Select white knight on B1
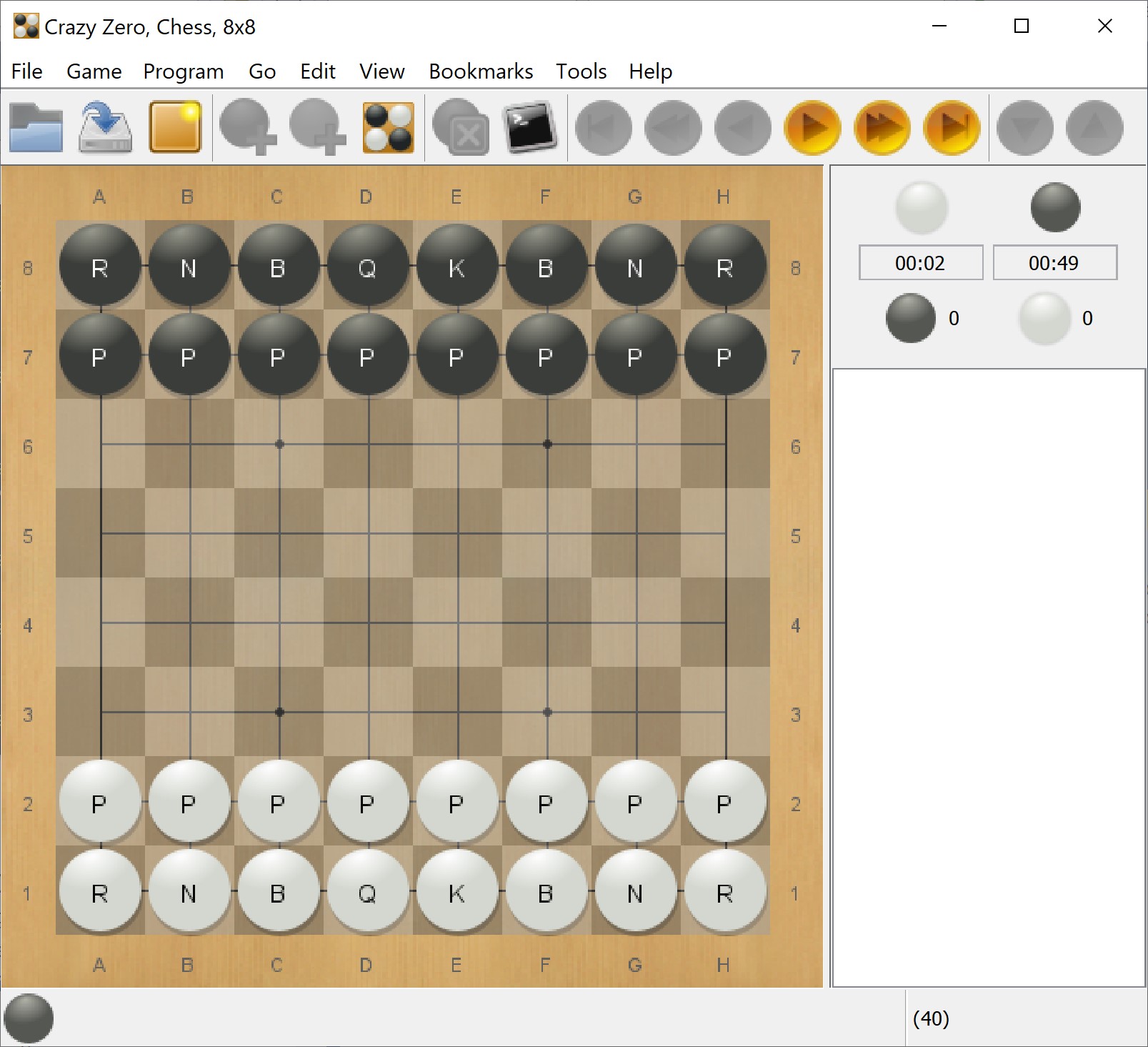The width and height of the screenshot is (1148, 1047). coord(189,891)
